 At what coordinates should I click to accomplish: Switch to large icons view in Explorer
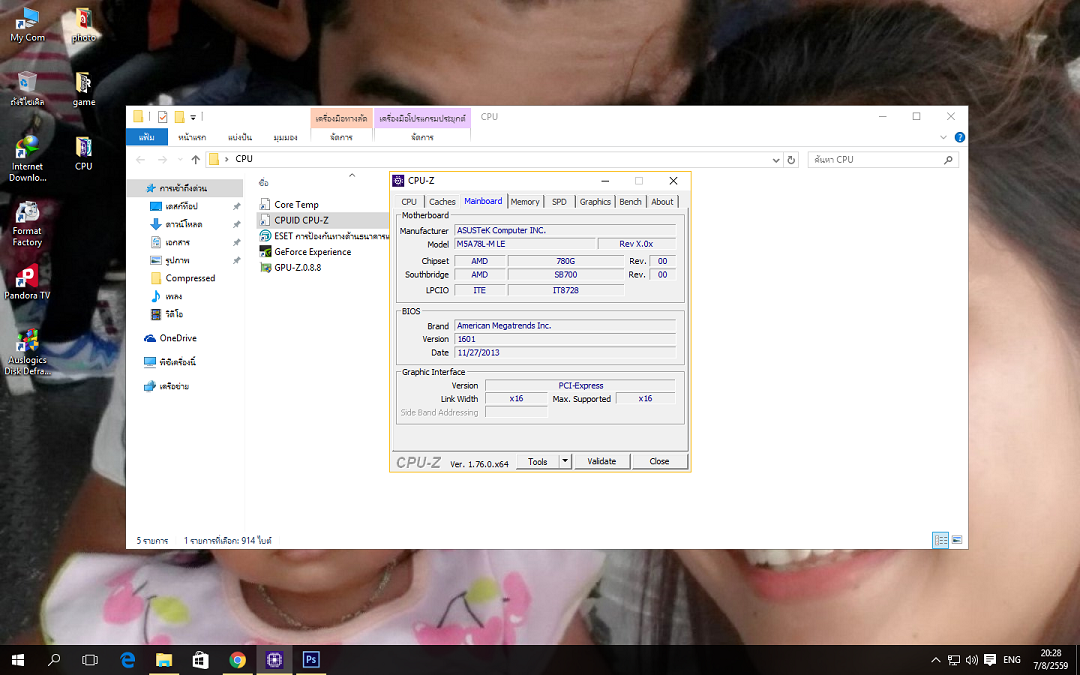[x=956, y=540]
